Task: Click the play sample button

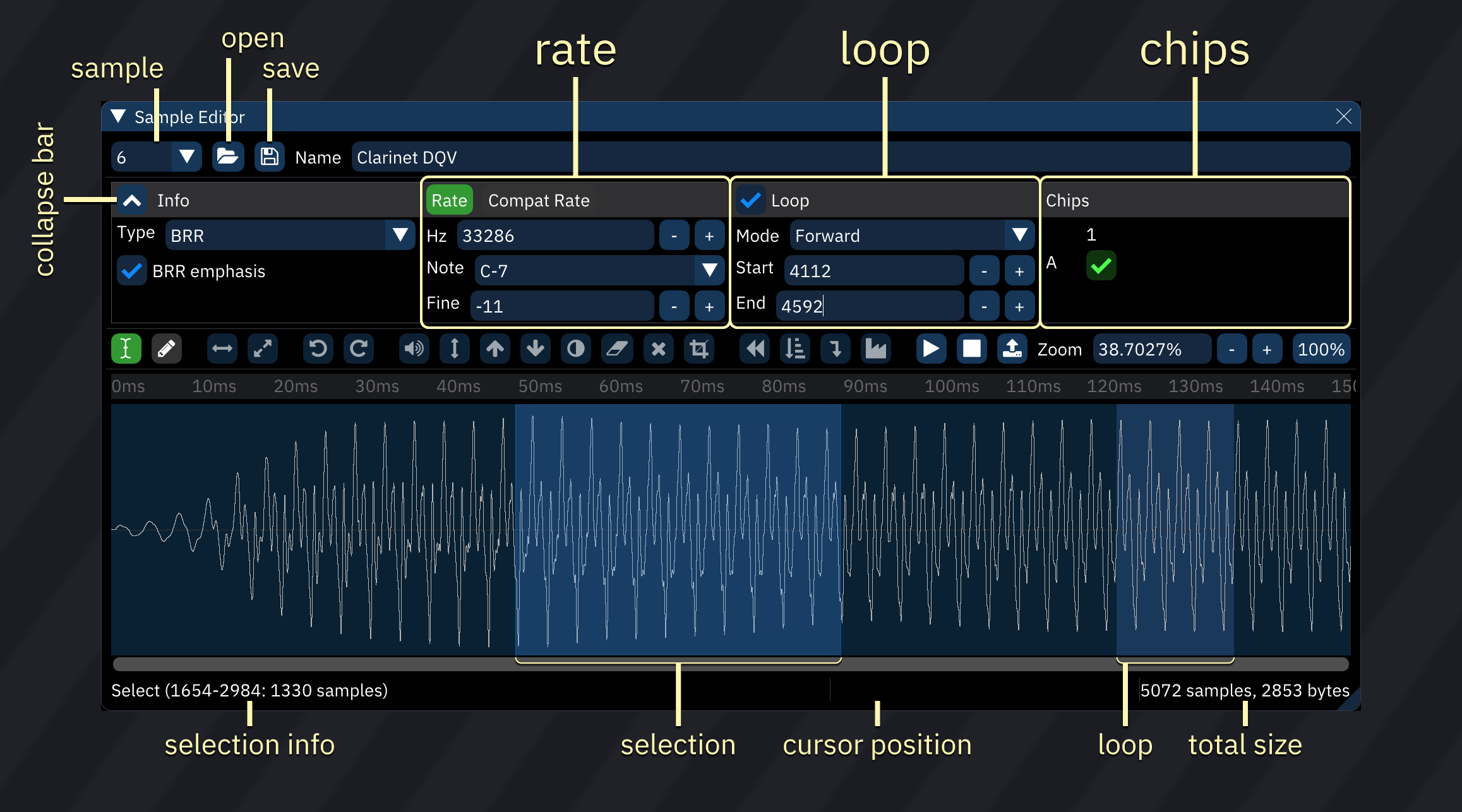Action: click(x=929, y=348)
